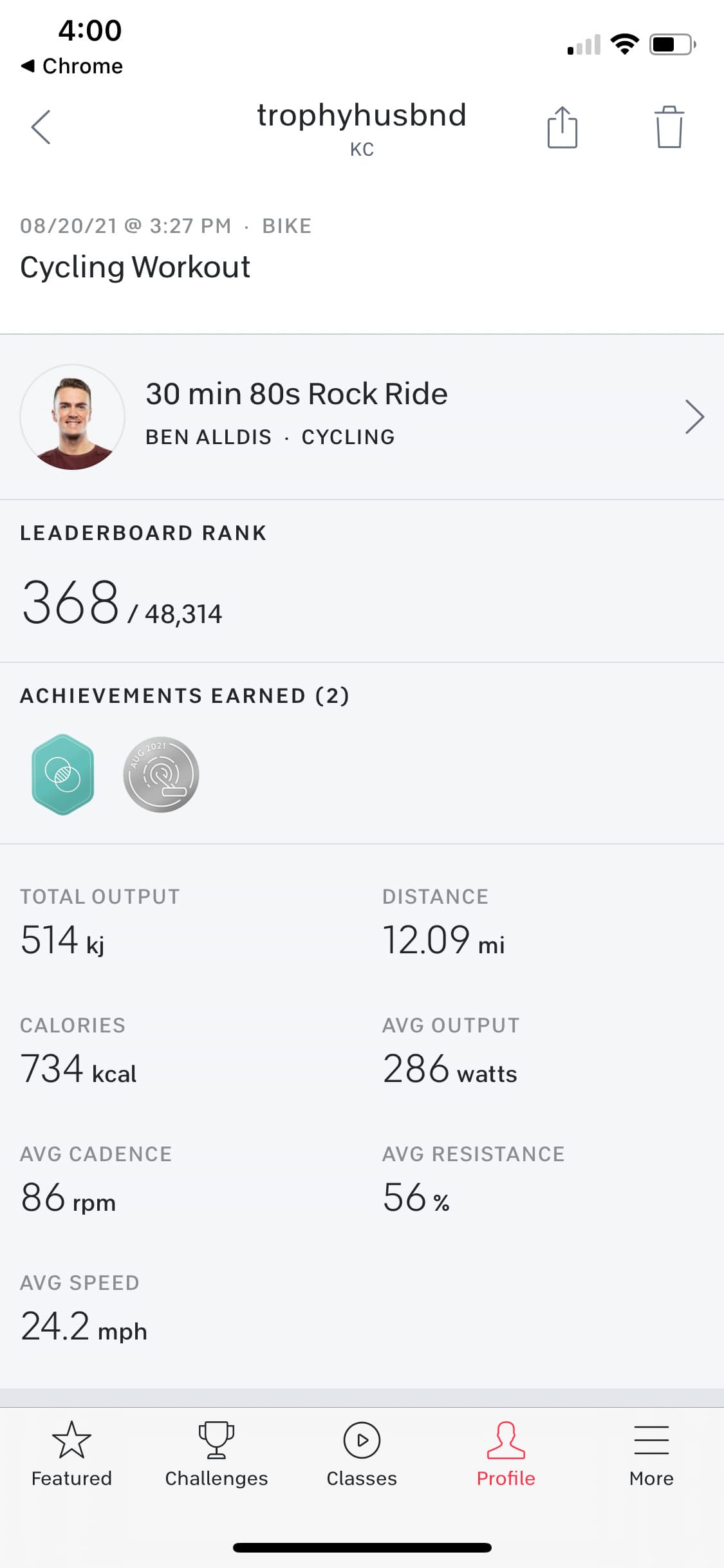Tap Ben Alldis instructor photo
This screenshot has width=724, height=1568.
(73, 417)
